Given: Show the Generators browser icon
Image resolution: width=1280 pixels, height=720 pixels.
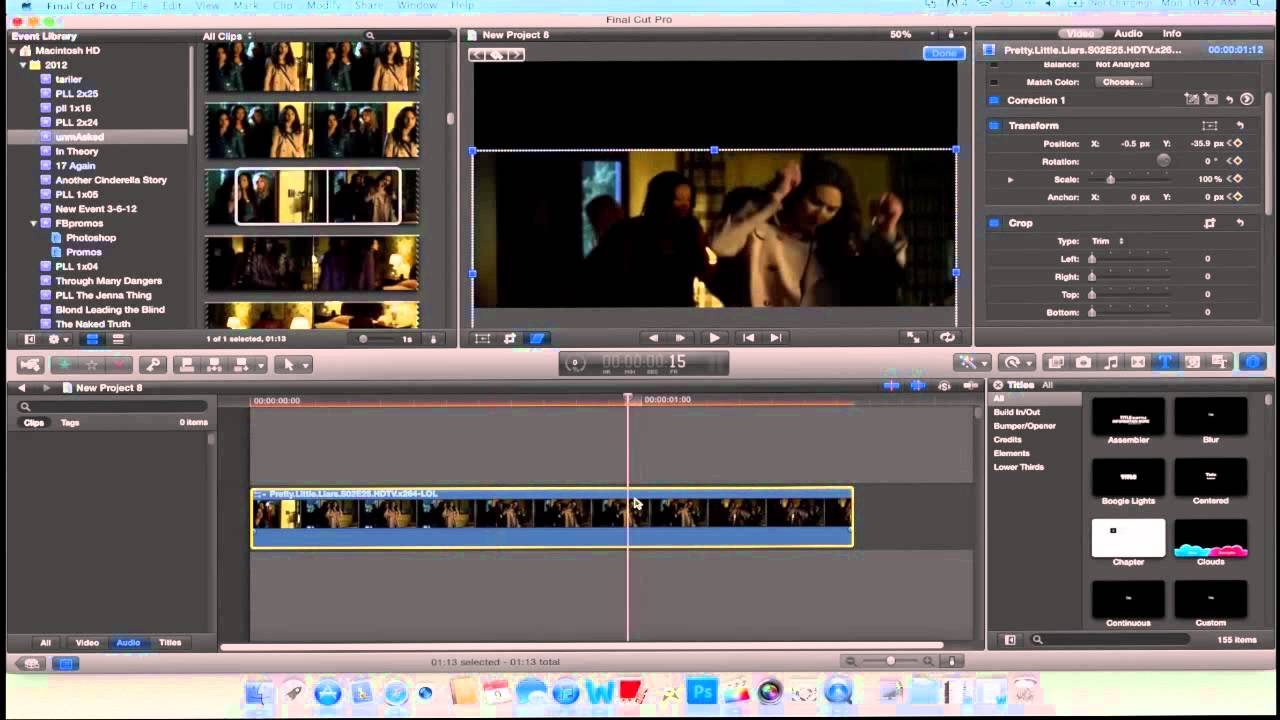Looking at the screenshot, I should [x=1192, y=362].
